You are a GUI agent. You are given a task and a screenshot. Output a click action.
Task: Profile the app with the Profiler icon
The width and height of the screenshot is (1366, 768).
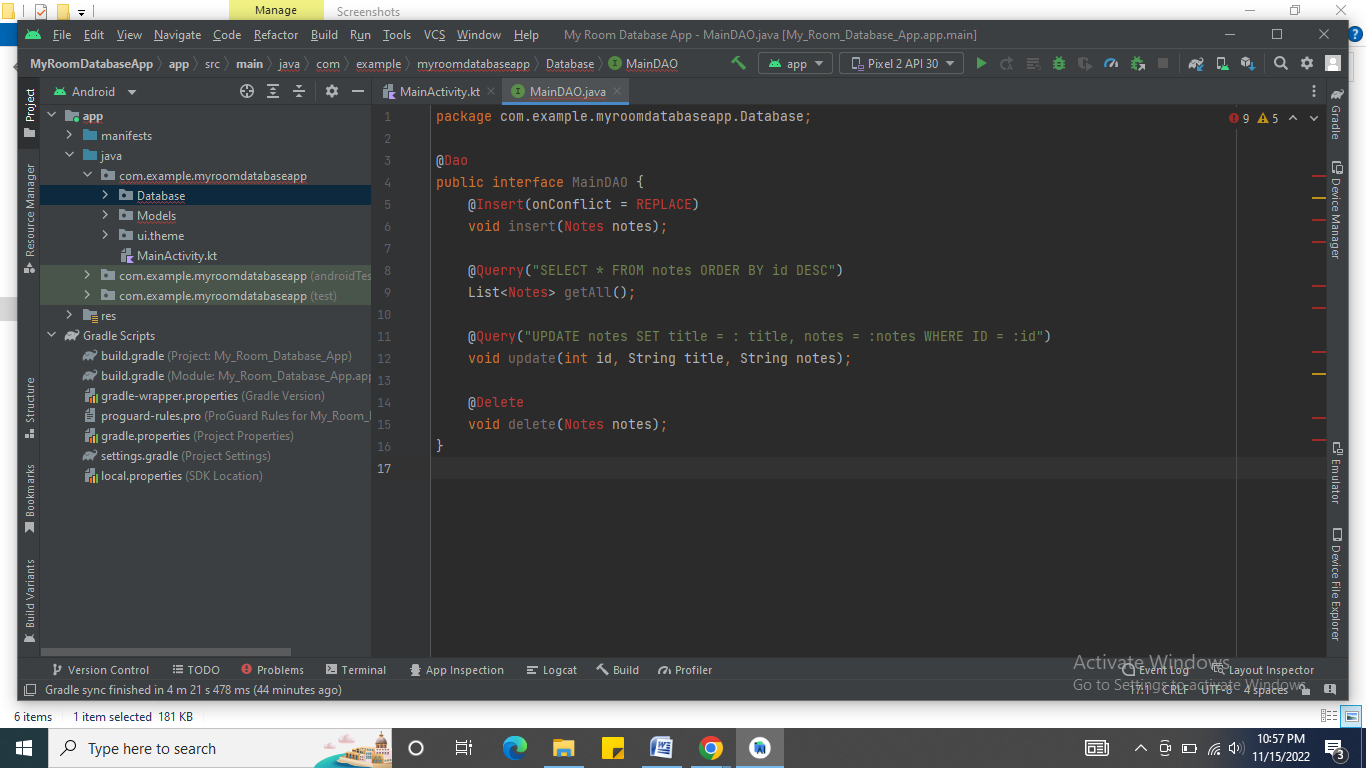(x=1110, y=62)
